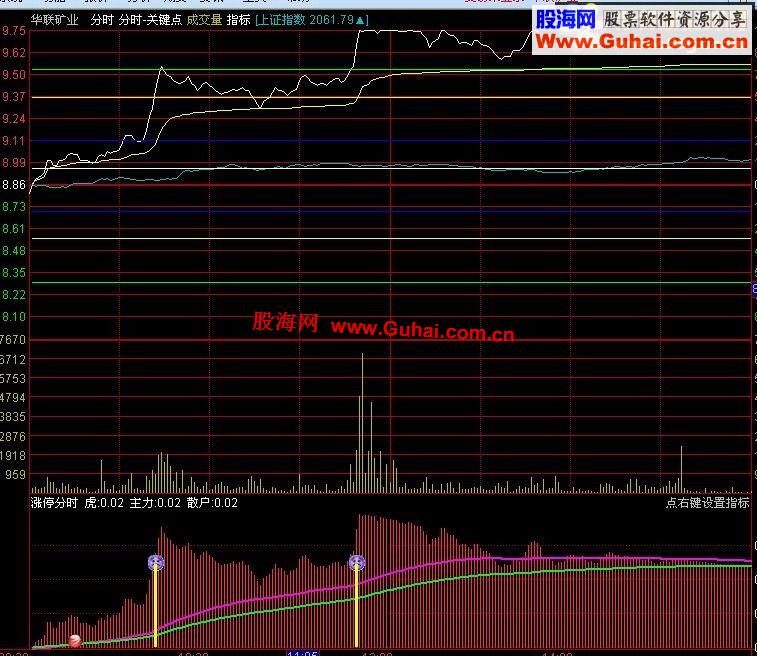
Task: Select the 分时-关键点 label
Action: coord(150,20)
